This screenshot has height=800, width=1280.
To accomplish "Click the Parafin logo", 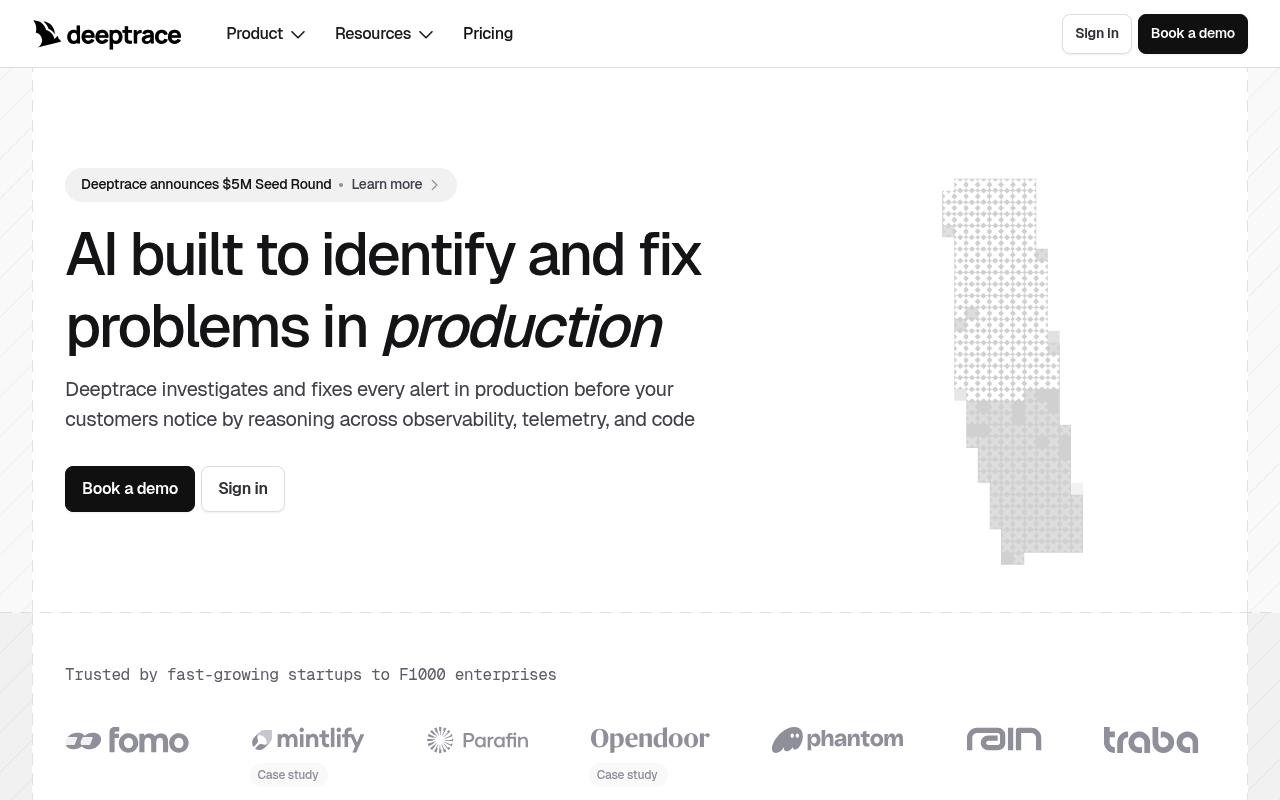I will 478,740.
